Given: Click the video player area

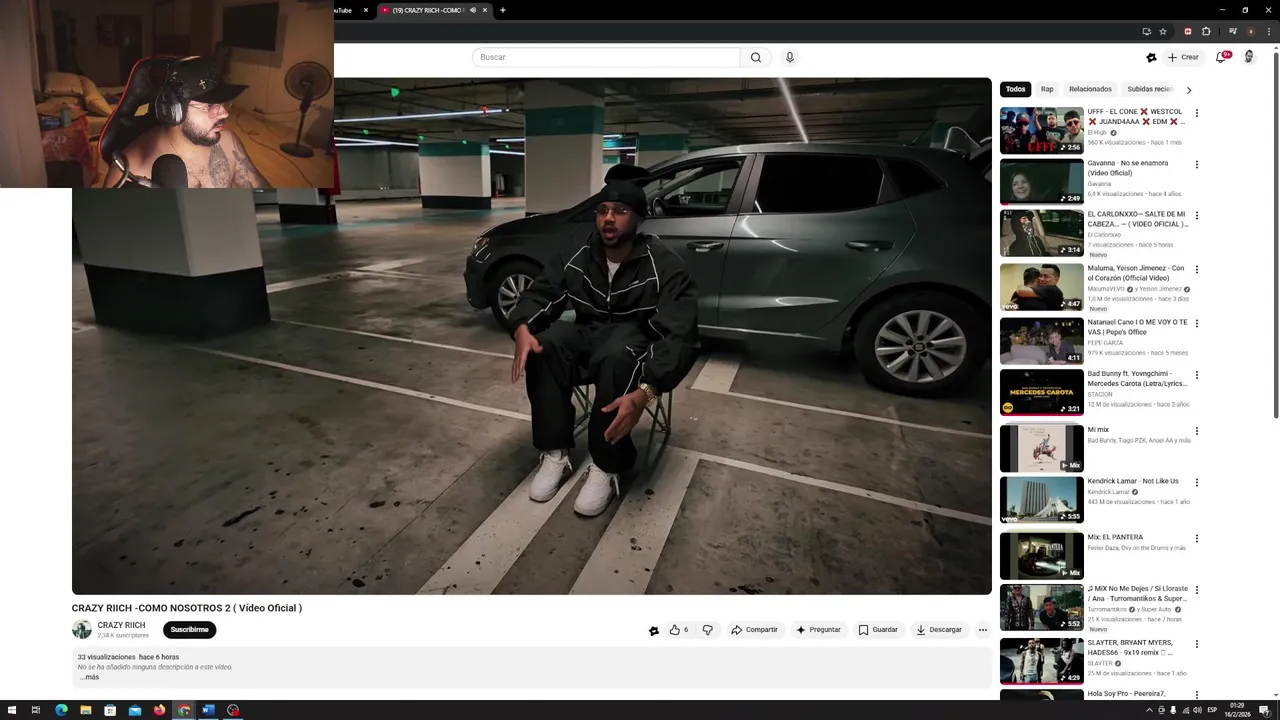Looking at the screenshot, I should (x=531, y=336).
